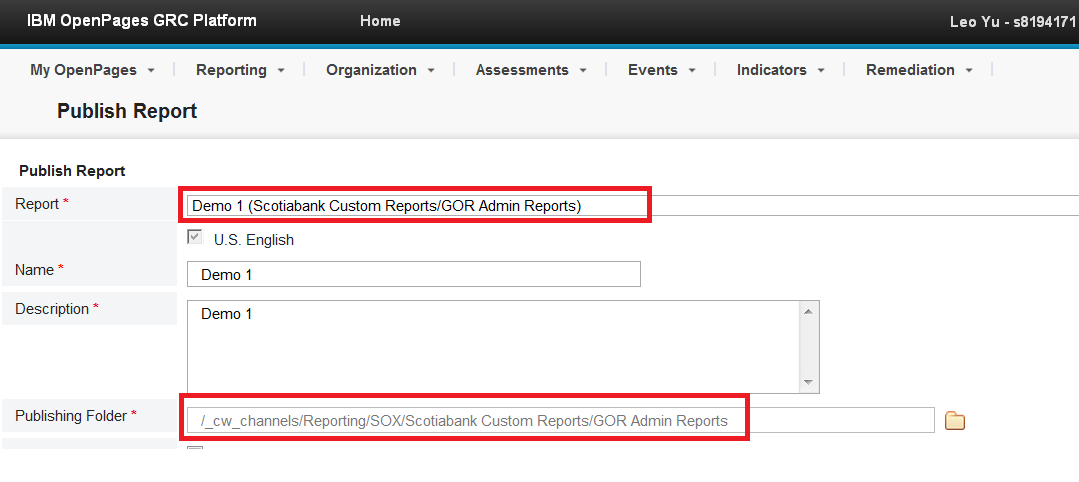Click IBM OpenPages GRC Platform title
The height and width of the screenshot is (482, 1079).
[x=142, y=21]
